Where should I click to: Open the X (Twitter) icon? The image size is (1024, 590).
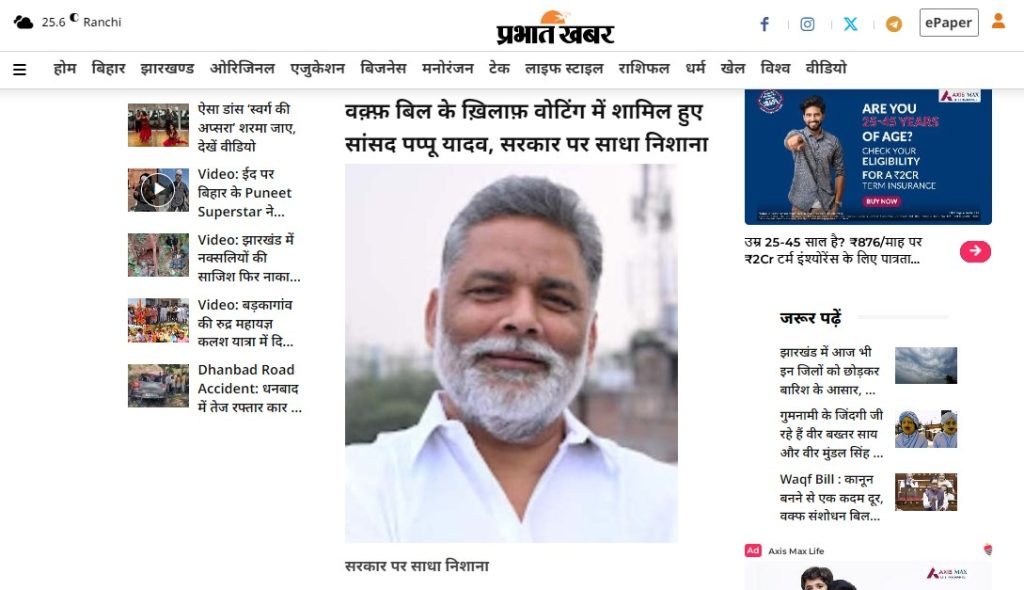click(x=850, y=24)
